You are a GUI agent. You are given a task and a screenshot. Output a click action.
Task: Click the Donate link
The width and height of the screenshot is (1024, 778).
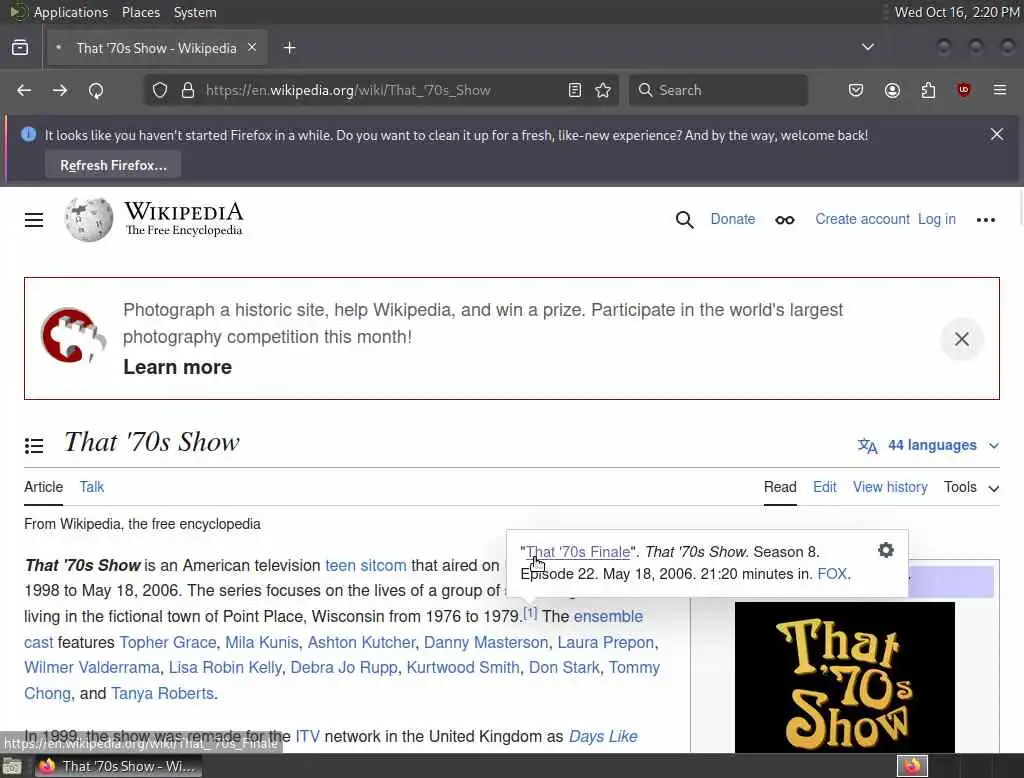[733, 219]
